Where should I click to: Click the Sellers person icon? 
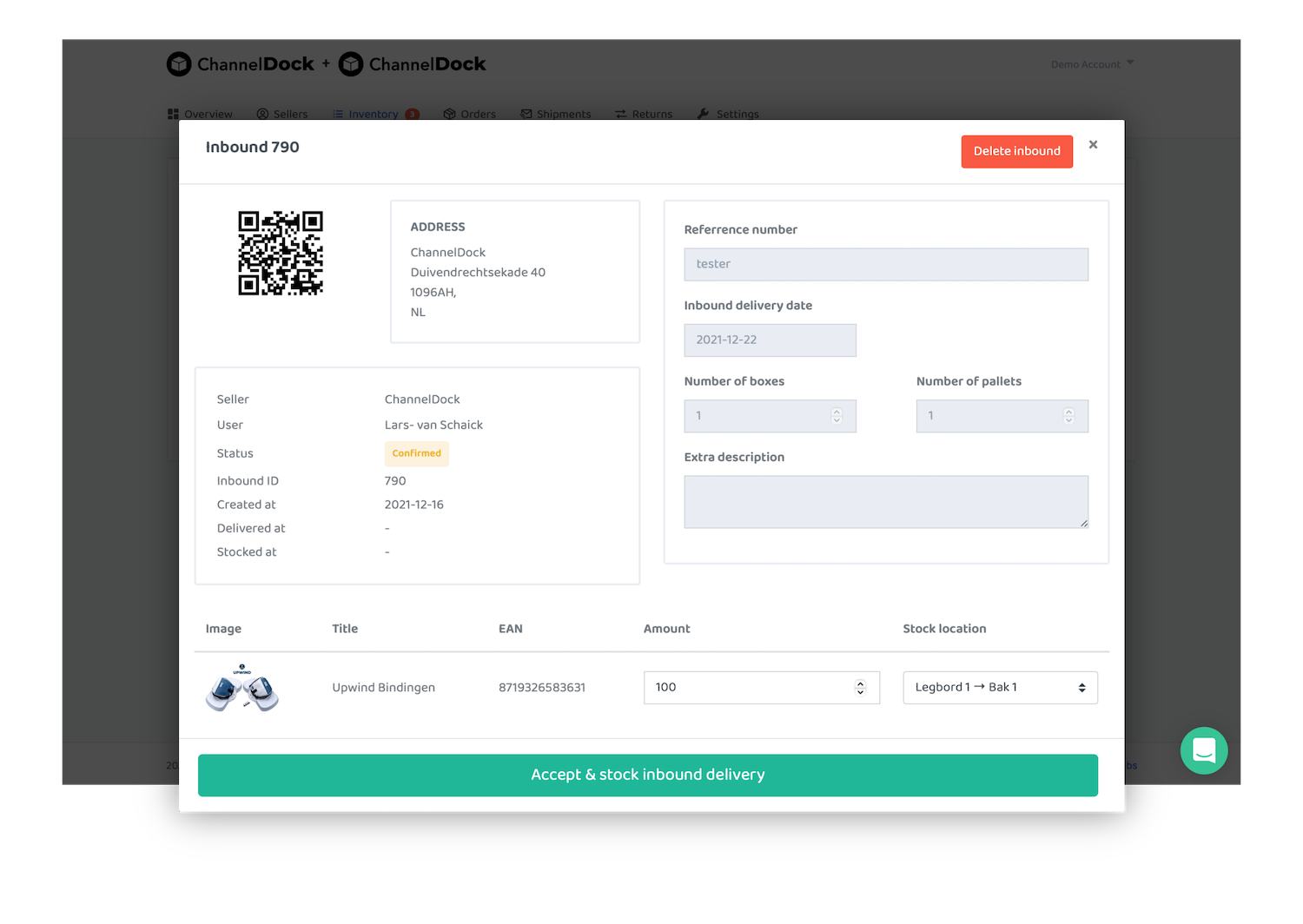point(262,114)
